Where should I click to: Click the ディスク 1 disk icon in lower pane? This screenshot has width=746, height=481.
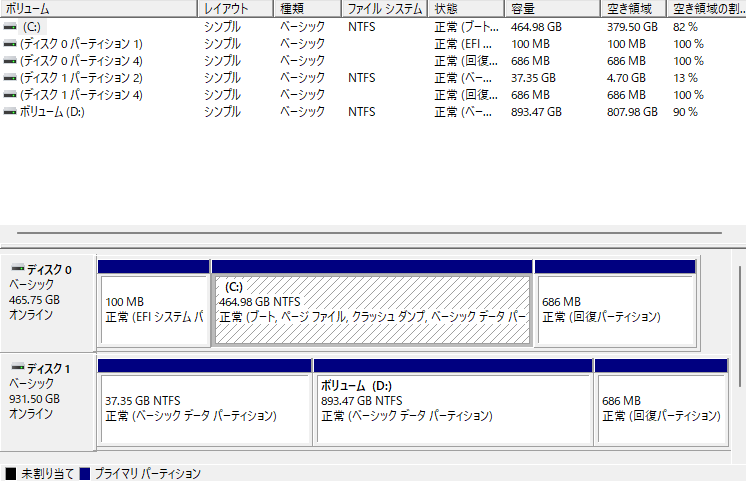[x=16, y=369]
